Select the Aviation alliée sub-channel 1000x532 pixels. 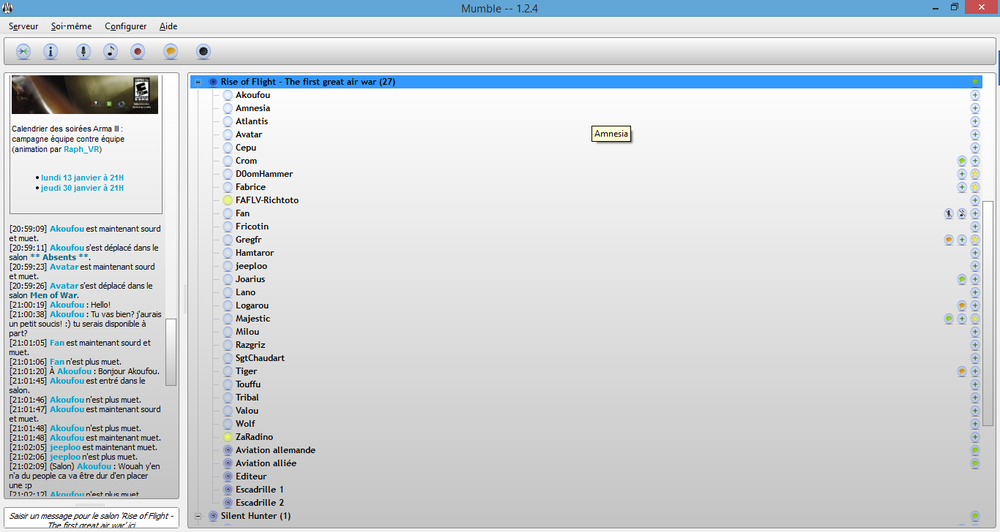click(266, 463)
